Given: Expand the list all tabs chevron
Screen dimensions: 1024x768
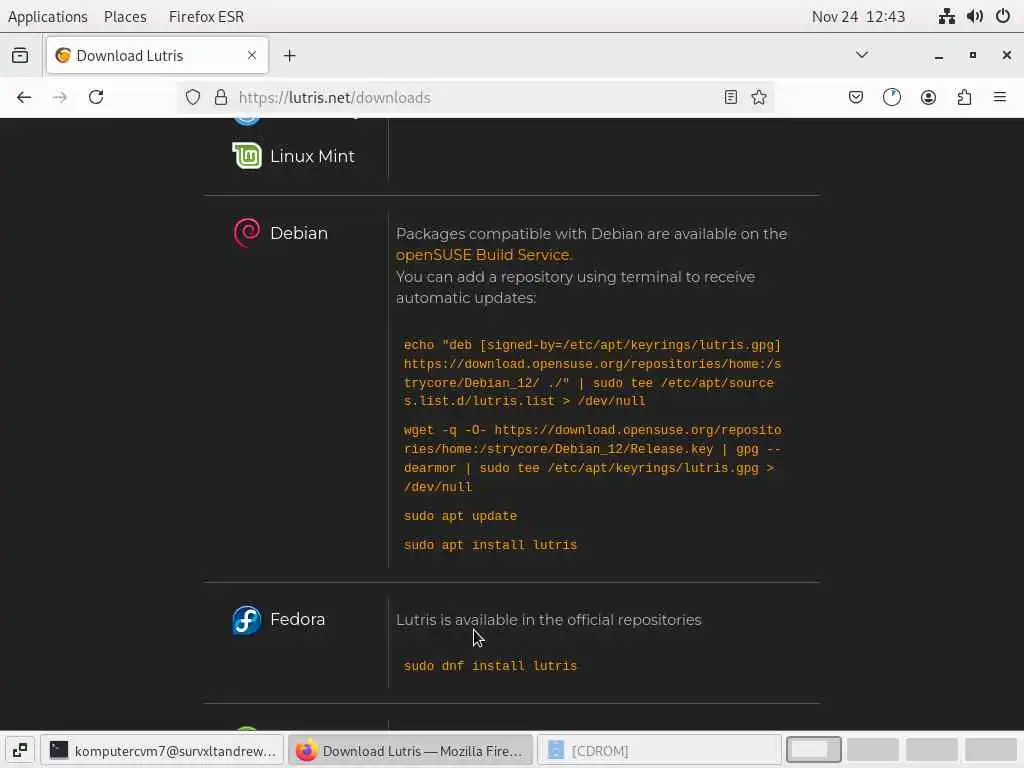Looking at the screenshot, I should (862, 55).
